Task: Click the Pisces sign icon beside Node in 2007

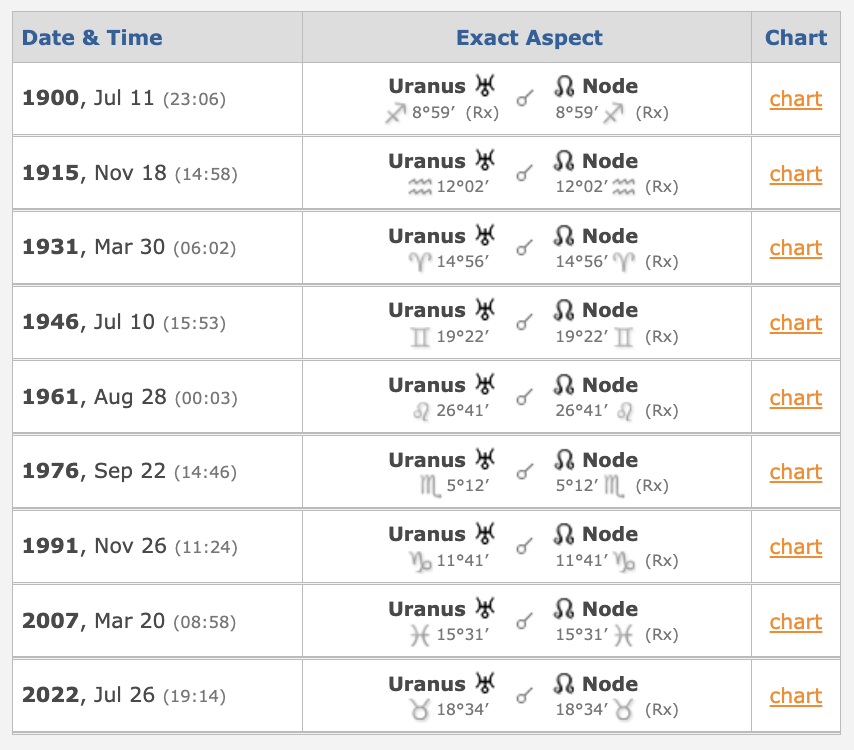Action: tap(624, 636)
